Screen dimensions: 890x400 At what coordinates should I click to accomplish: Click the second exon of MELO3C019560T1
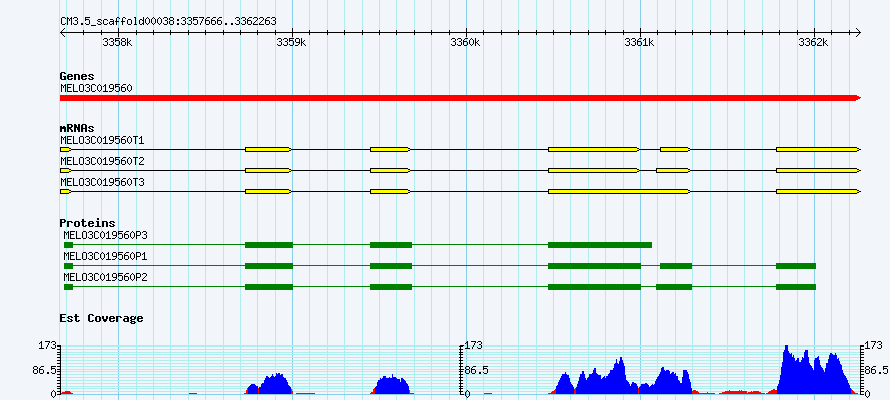tap(268, 149)
